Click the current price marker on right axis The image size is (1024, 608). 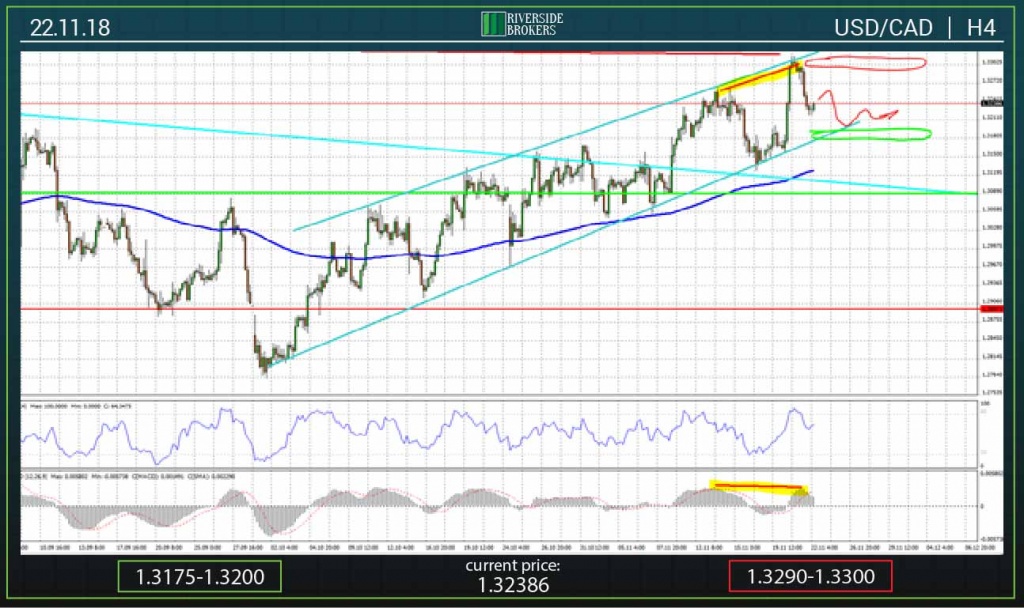click(991, 102)
